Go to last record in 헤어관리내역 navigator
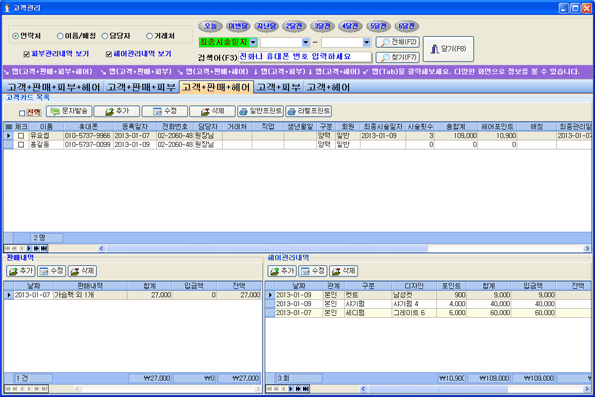This screenshot has height=397, width=595. coord(306,389)
